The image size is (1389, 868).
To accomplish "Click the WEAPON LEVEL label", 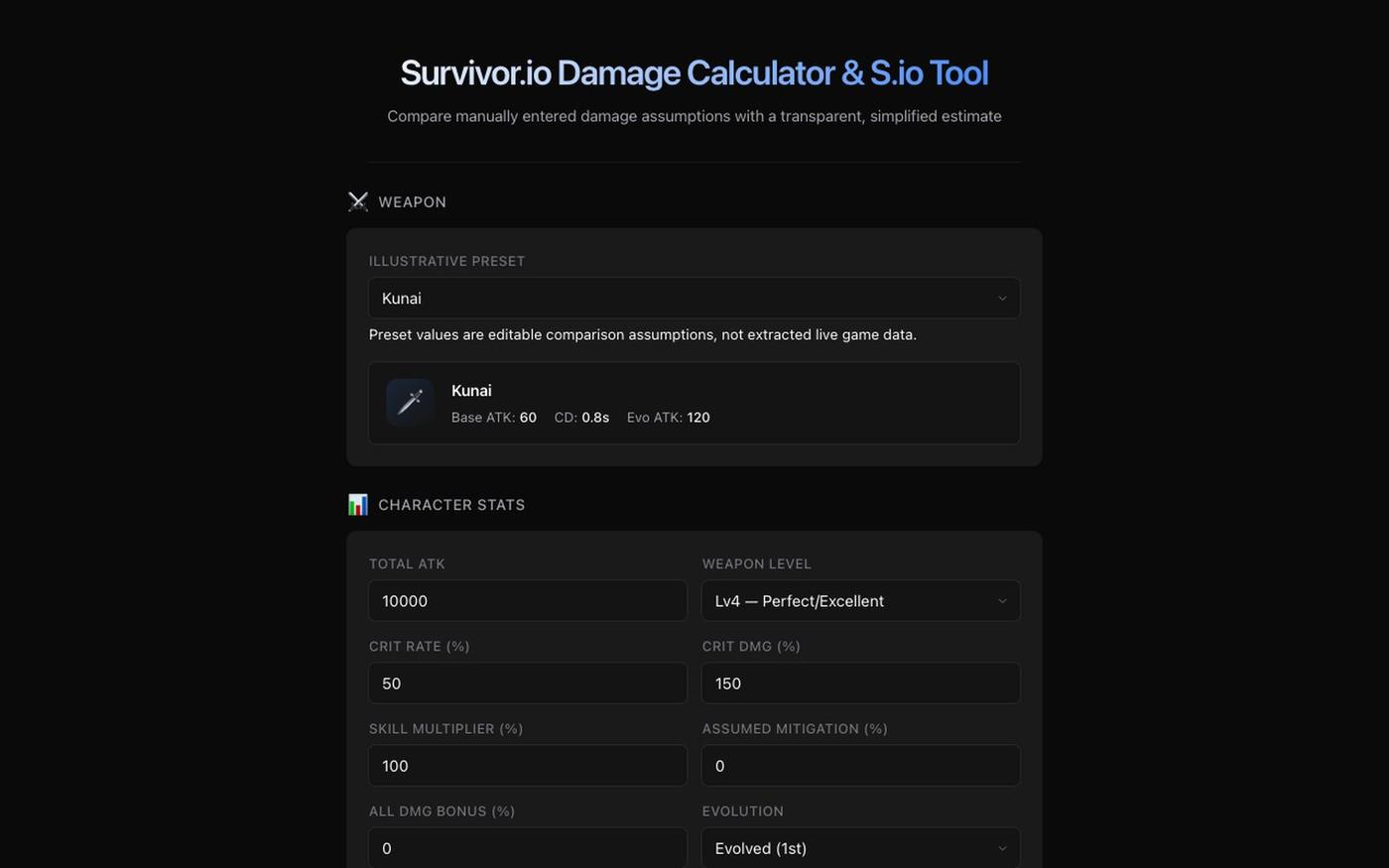I will pos(756,563).
